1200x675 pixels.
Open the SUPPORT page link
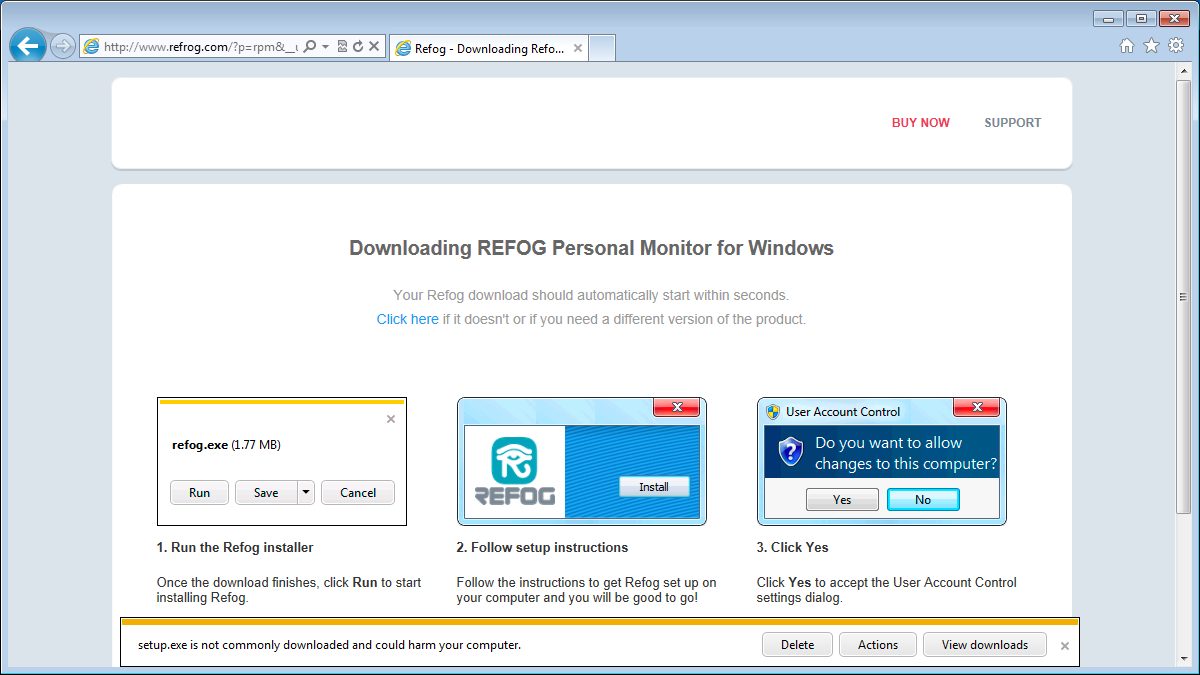point(1013,123)
